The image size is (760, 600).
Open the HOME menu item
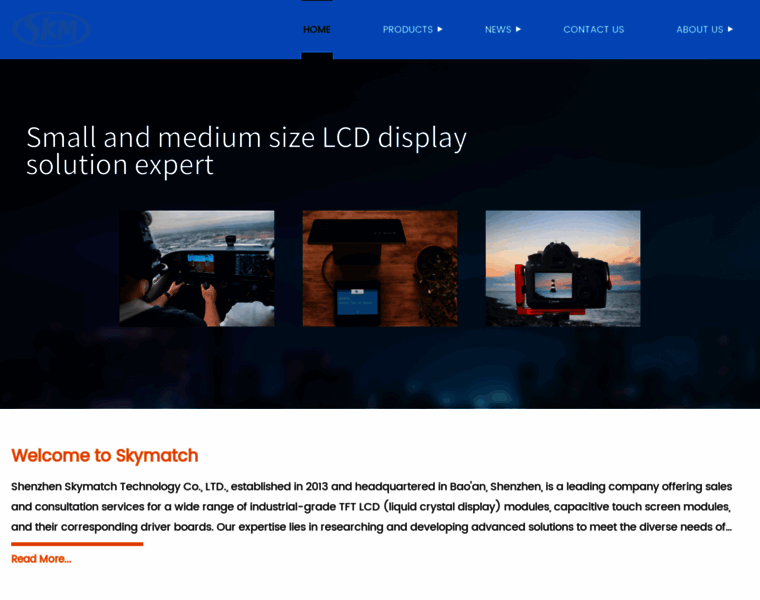pos(317,30)
